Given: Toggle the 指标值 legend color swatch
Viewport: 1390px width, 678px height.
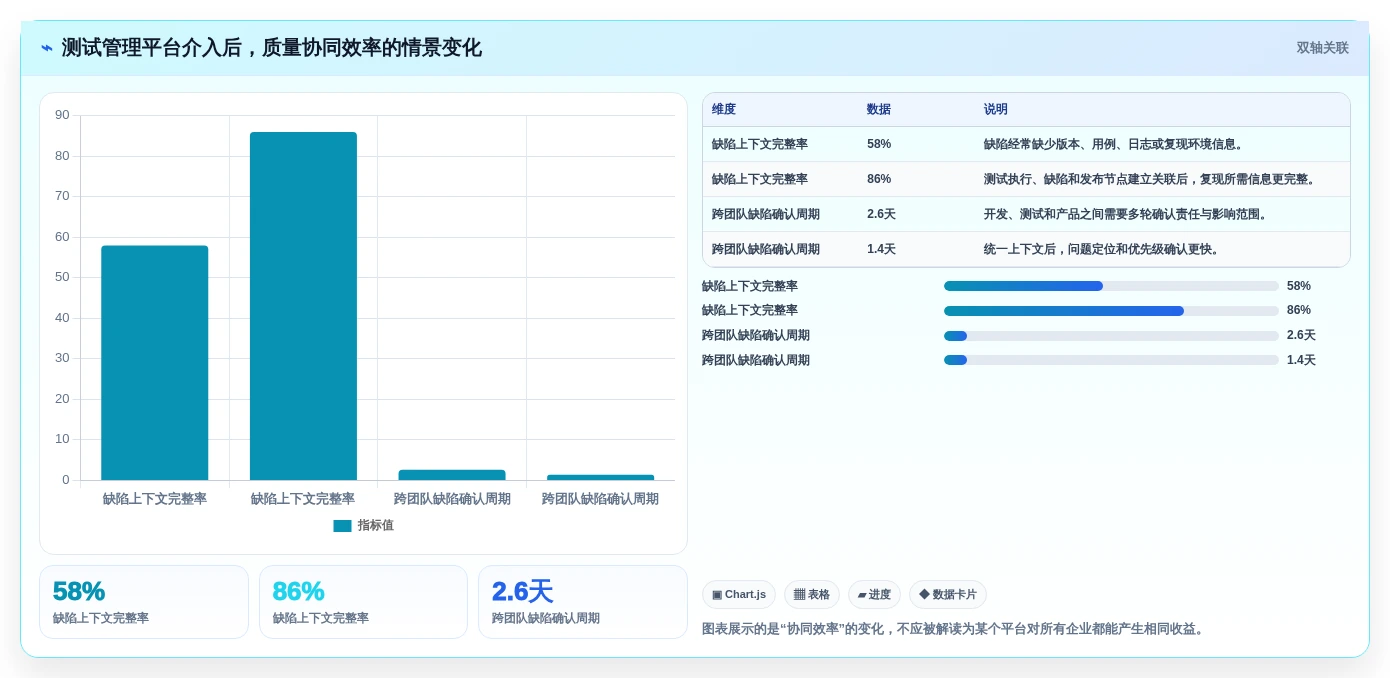Looking at the screenshot, I should pyautogui.click(x=342, y=526).
